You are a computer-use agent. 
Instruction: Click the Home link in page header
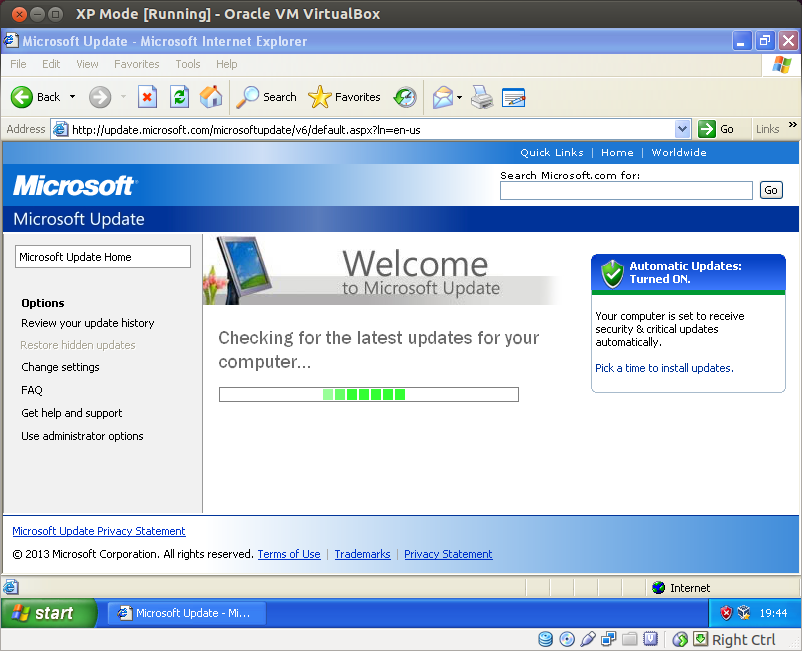click(617, 152)
